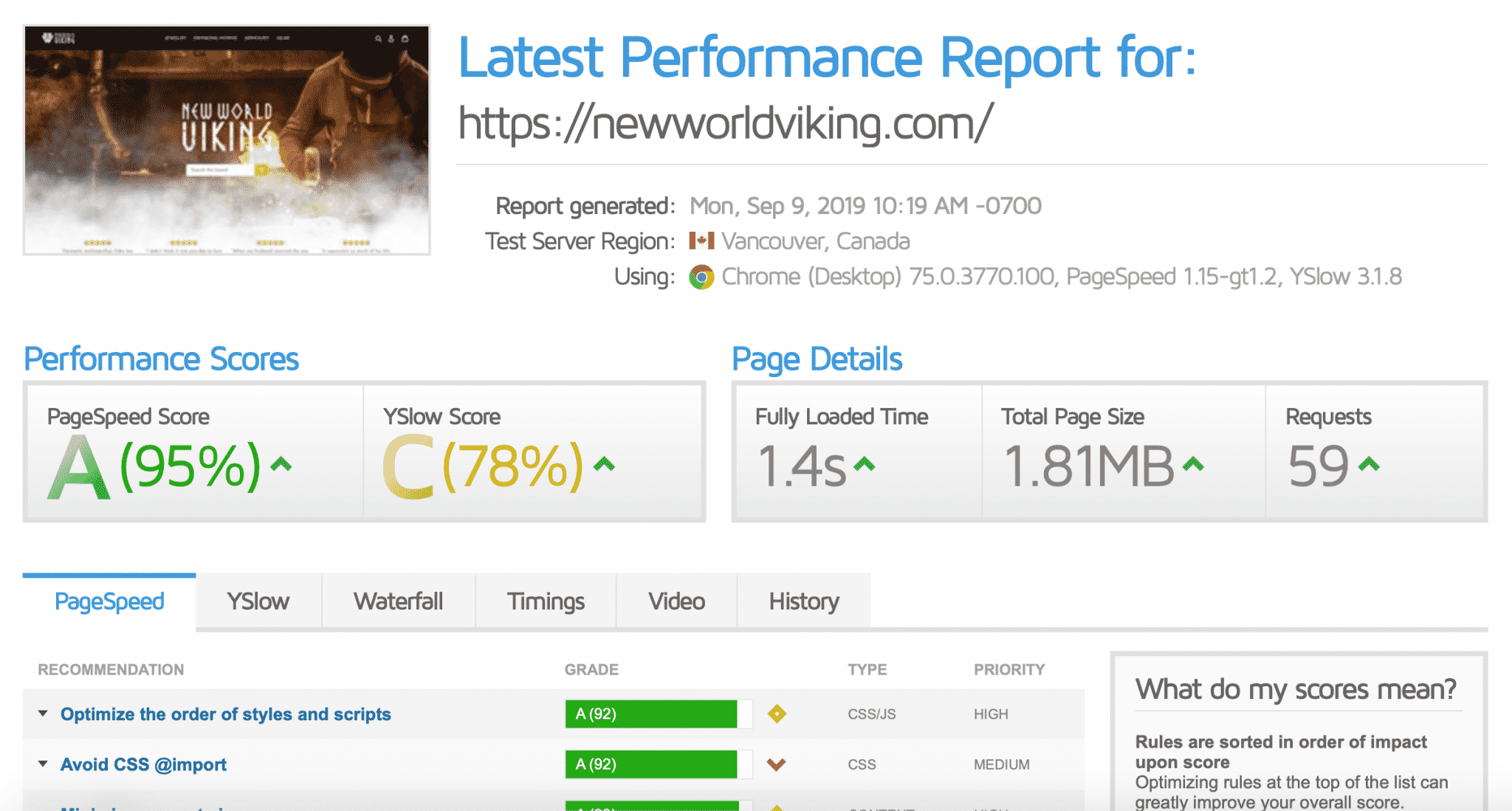
Task: Switch to the PageSpeed tab
Action: tap(109, 601)
